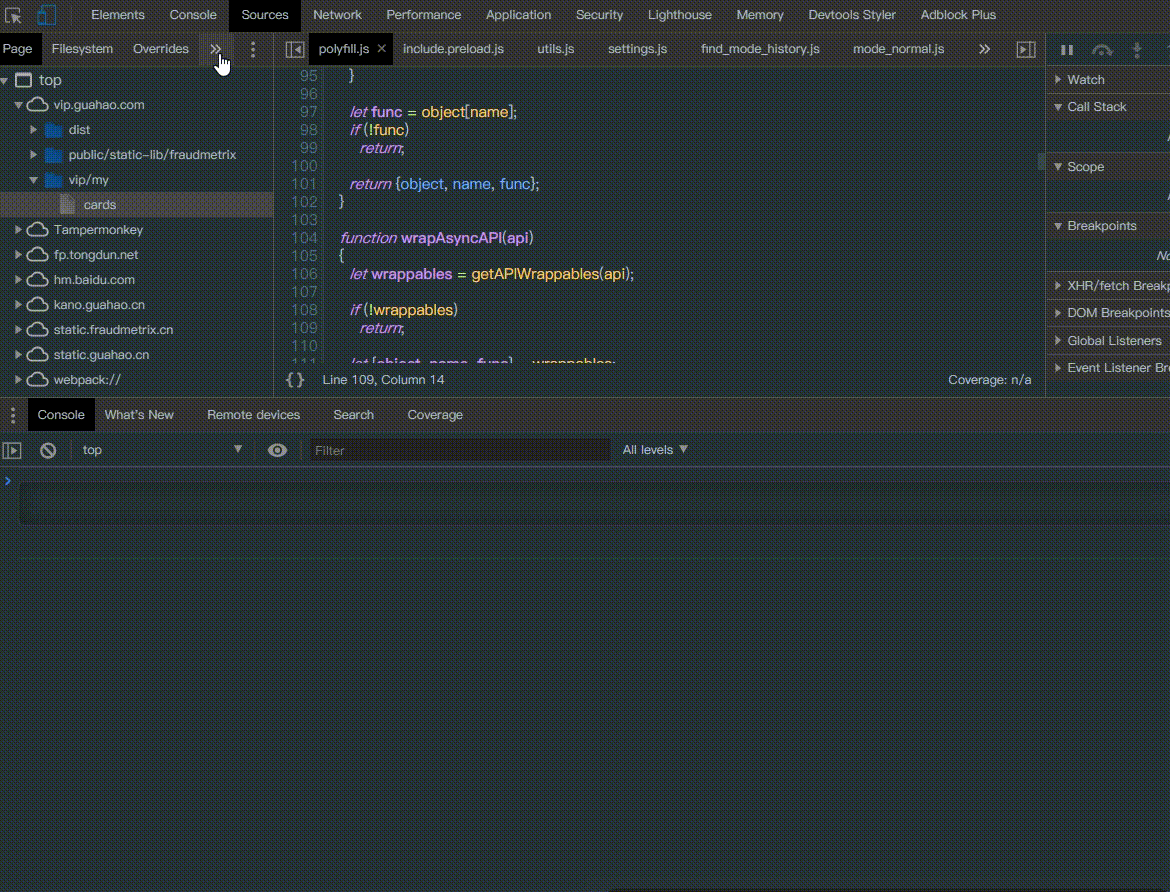Hide the debugger sidebar pane
Screen dimensions: 1170x892
1026,49
